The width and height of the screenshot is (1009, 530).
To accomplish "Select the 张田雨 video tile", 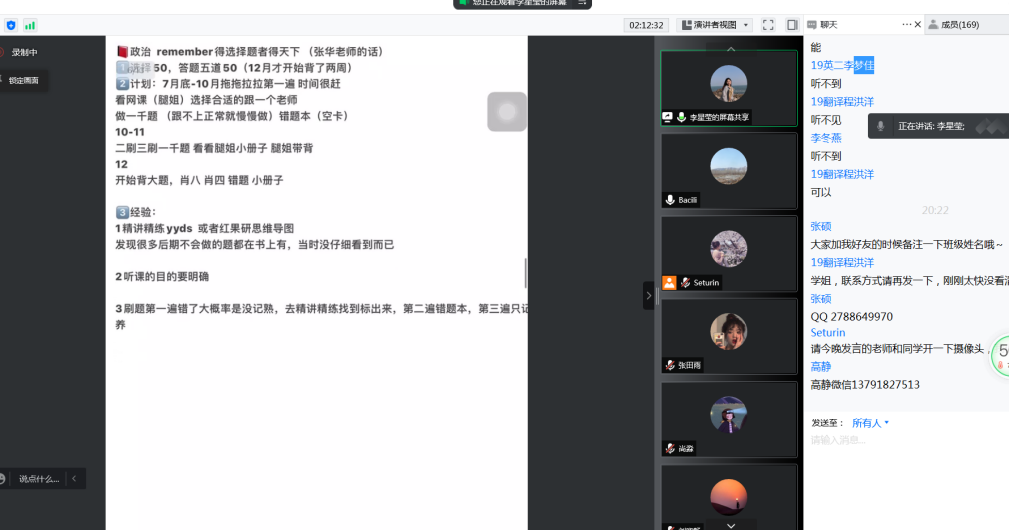I will pyautogui.click(x=729, y=336).
